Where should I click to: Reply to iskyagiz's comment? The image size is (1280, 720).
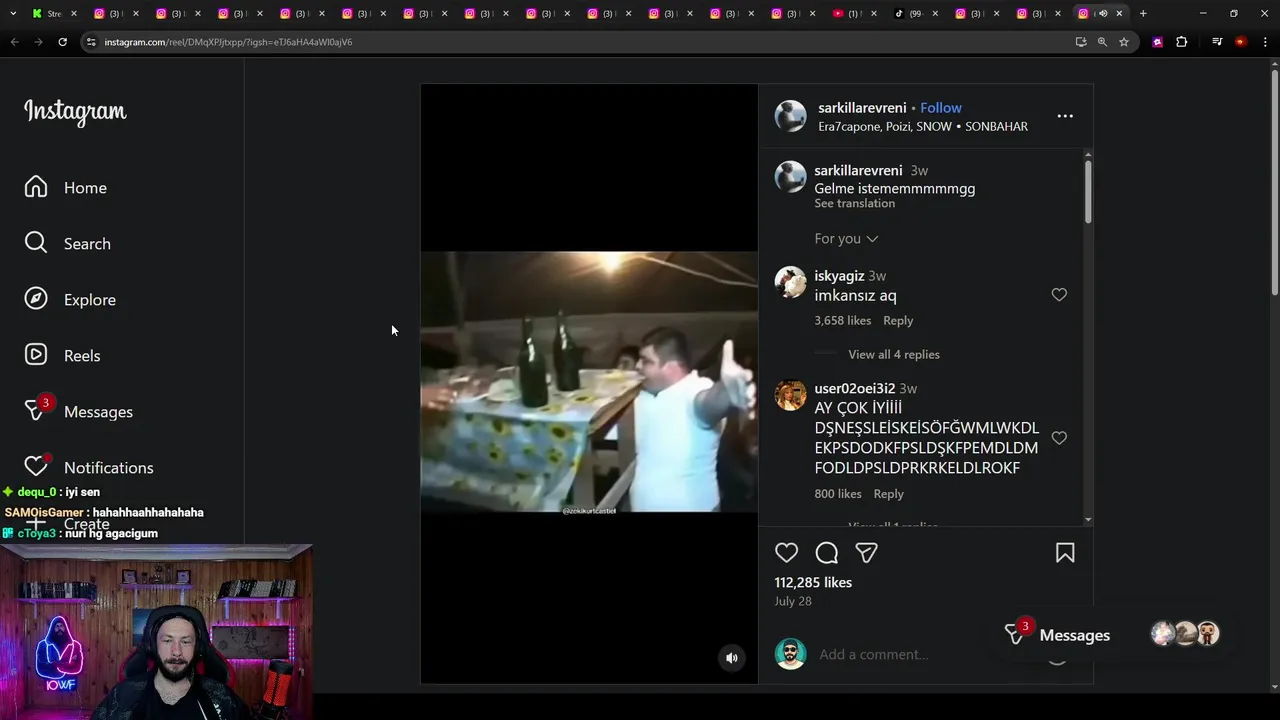pos(898,321)
